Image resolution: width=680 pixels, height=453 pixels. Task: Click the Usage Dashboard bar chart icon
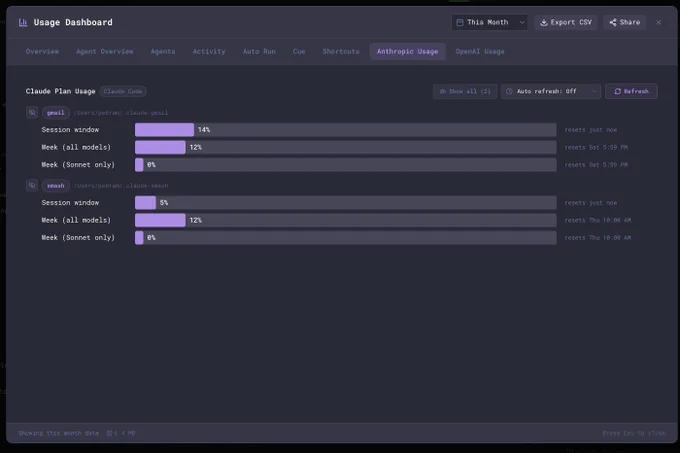click(23, 22)
